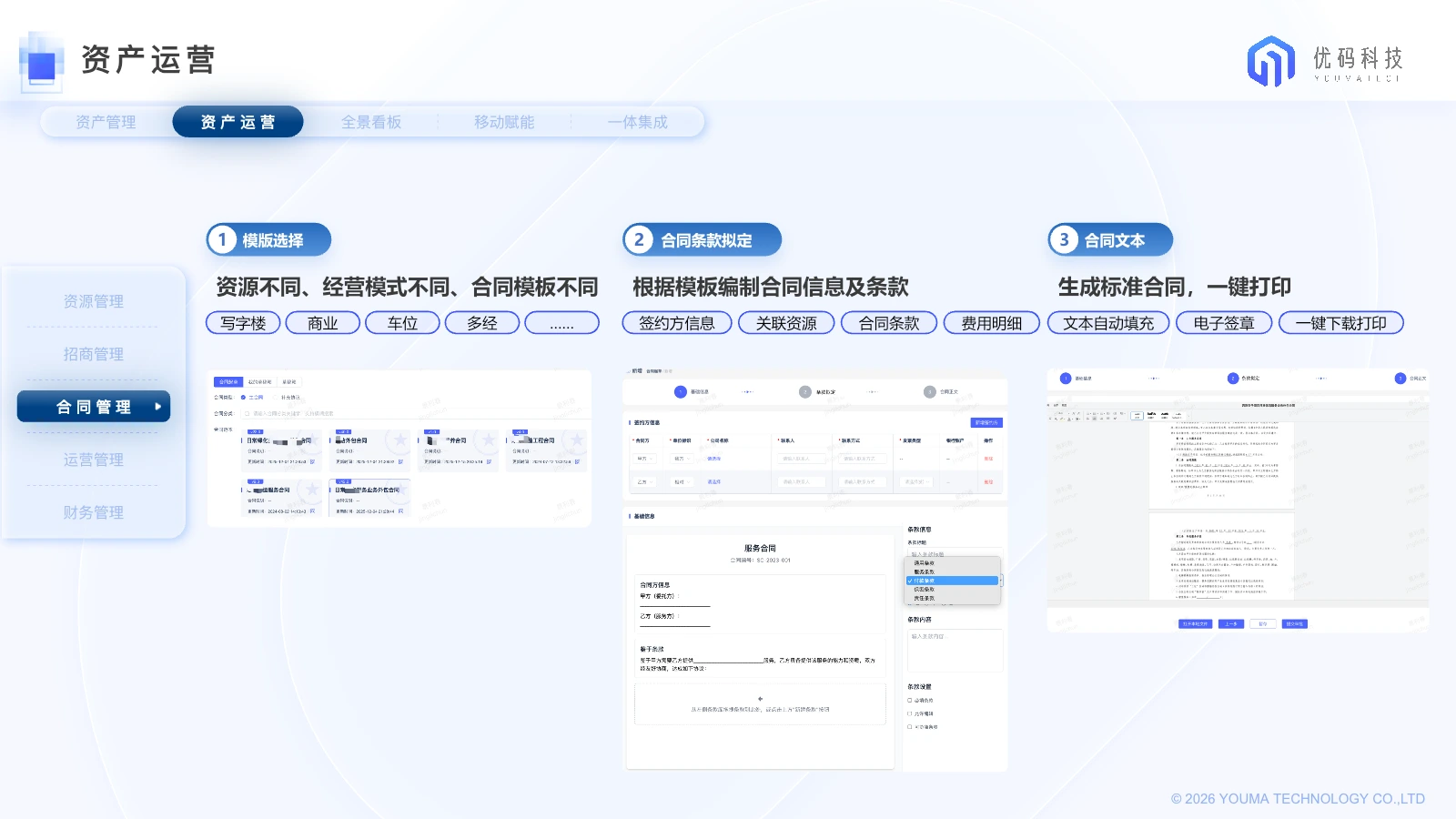Open 运营管理 in the sidebar
Viewport: 1456px width, 819px height.
pyautogui.click(x=94, y=460)
